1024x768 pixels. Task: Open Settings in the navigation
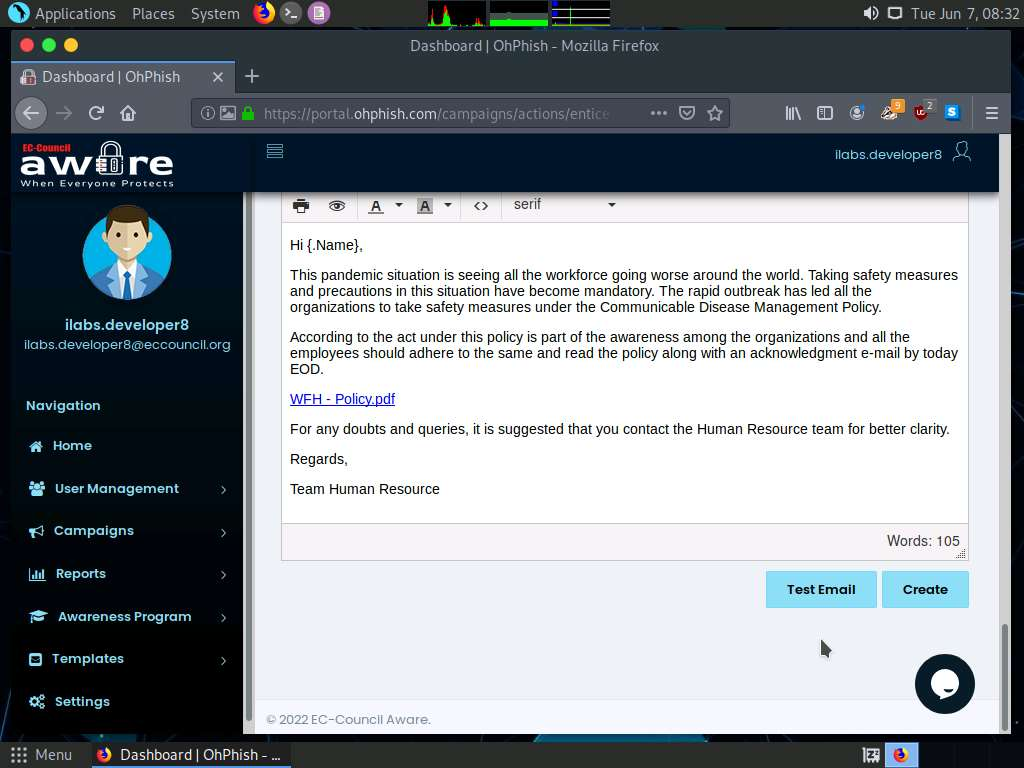pyautogui.click(x=82, y=702)
